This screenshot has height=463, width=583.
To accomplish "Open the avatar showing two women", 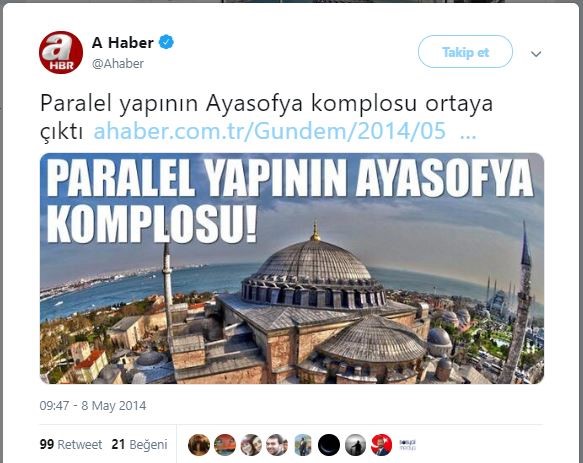I will point(251,445).
